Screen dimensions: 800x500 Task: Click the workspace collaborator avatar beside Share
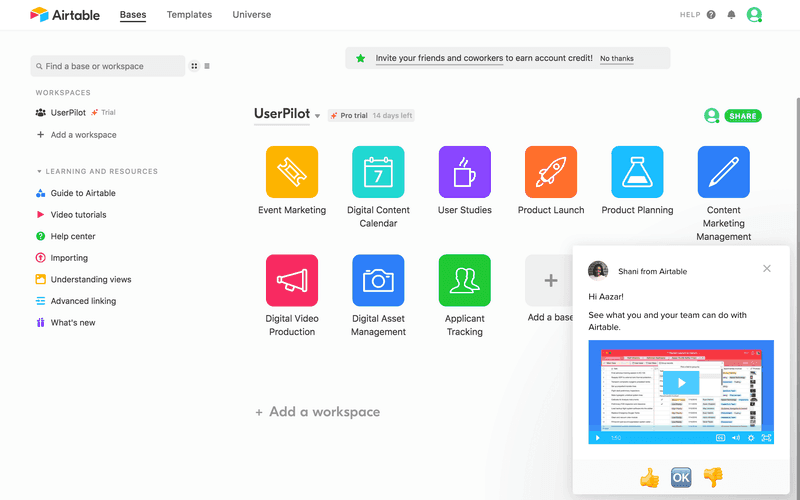[x=711, y=116]
